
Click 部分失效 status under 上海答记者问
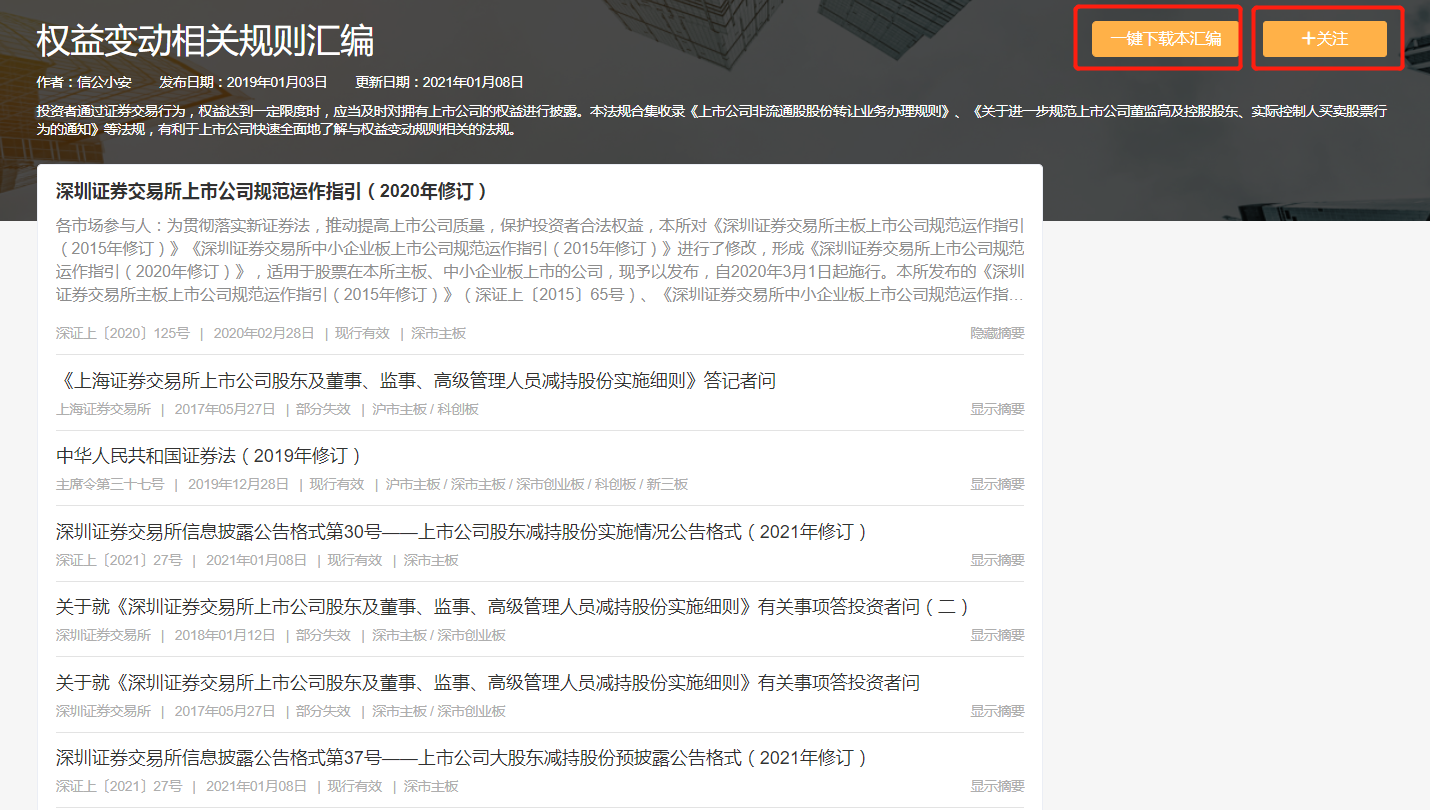pyautogui.click(x=323, y=409)
